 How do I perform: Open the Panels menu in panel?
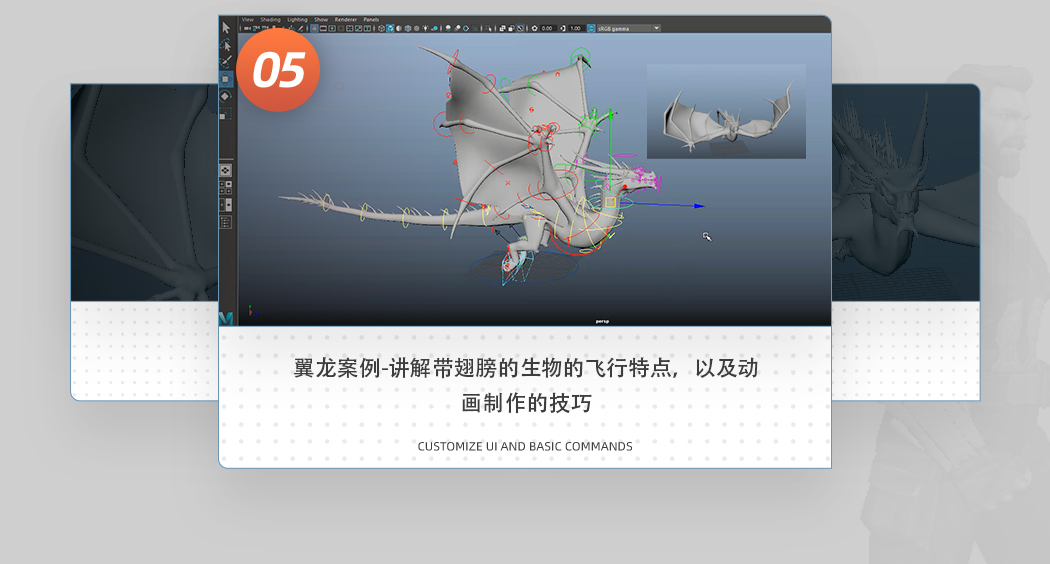click(x=371, y=19)
